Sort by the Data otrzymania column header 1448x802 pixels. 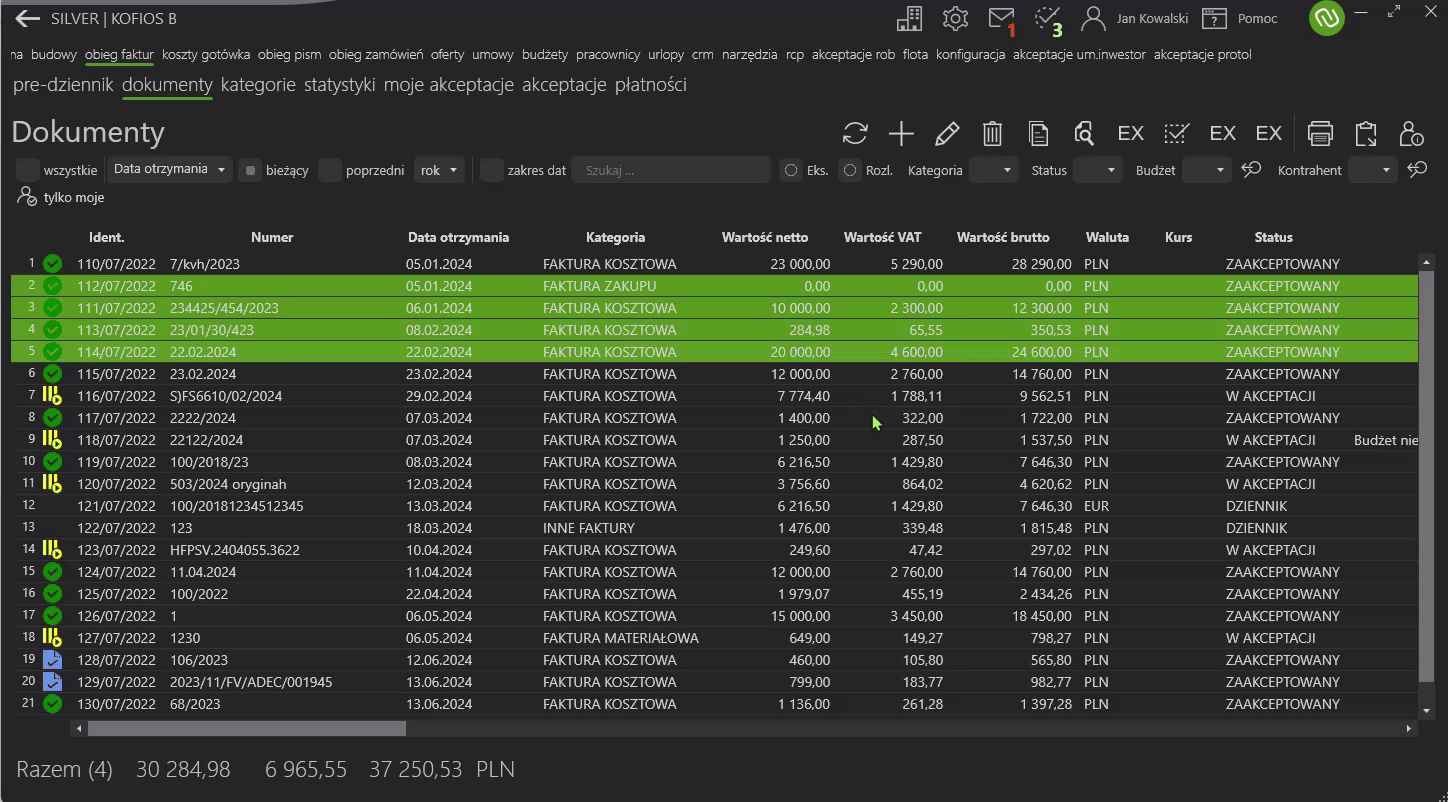(x=458, y=237)
